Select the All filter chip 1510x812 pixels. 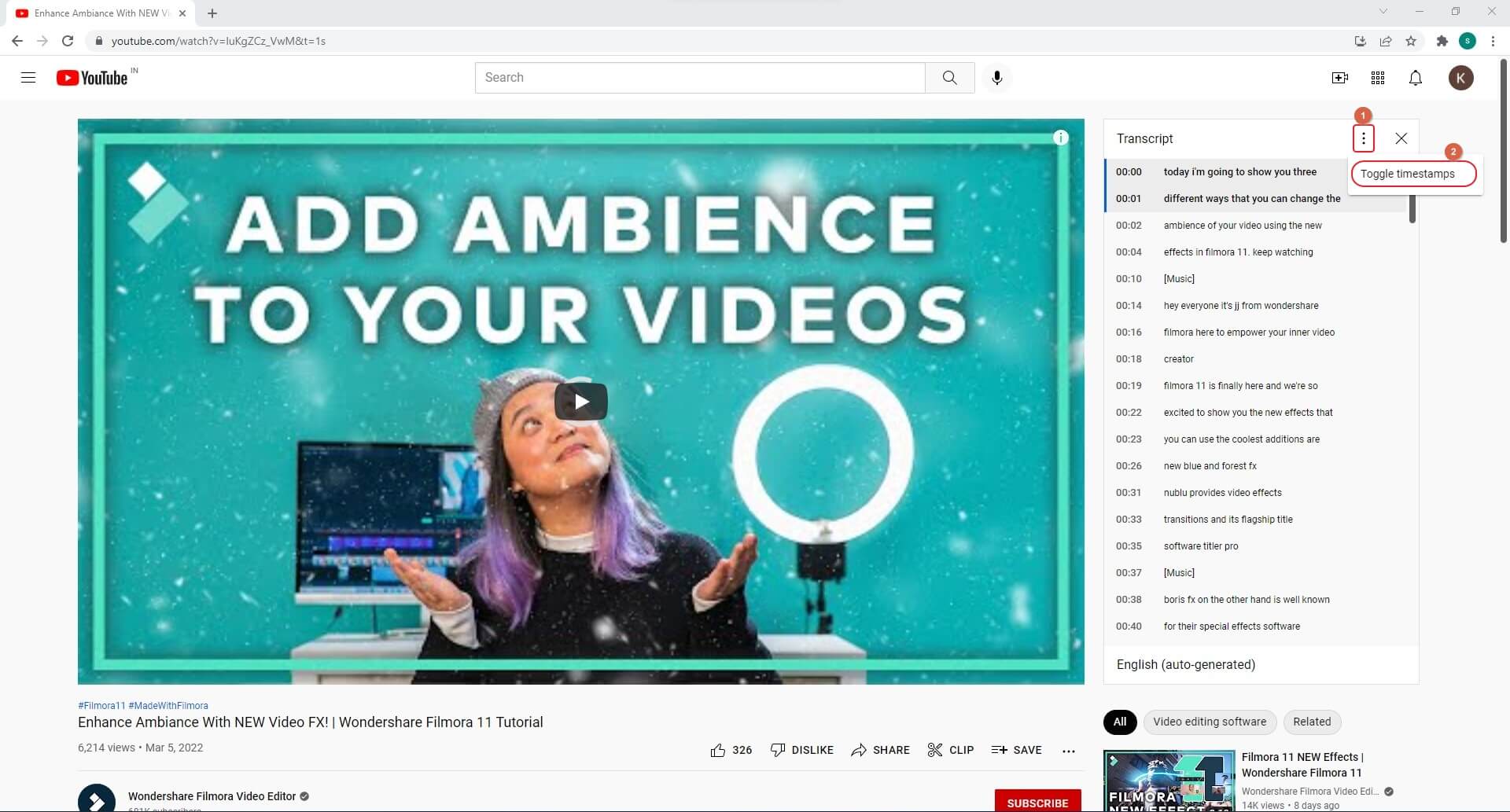1120,722
